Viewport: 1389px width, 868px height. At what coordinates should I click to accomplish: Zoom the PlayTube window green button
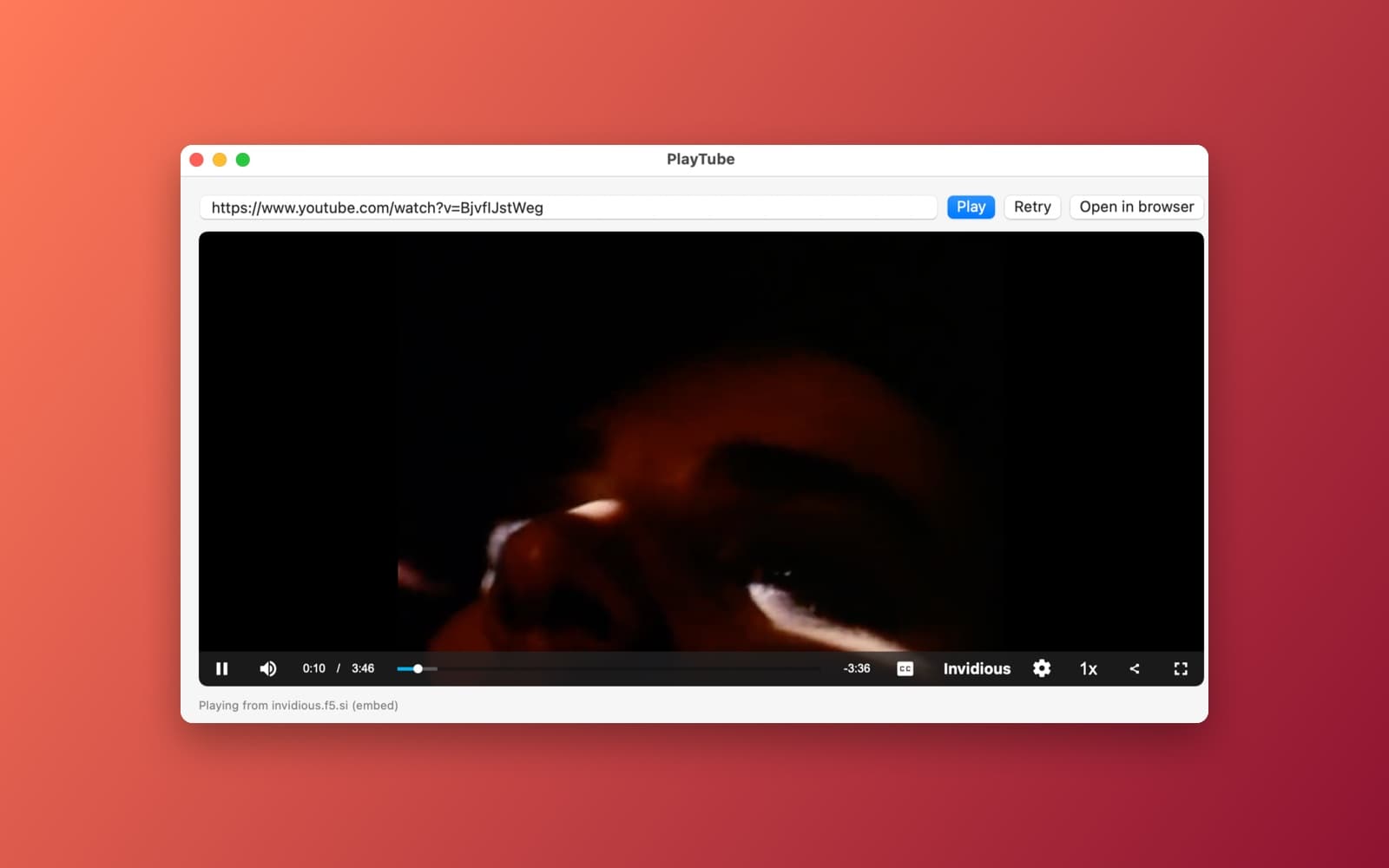point(243,160)
